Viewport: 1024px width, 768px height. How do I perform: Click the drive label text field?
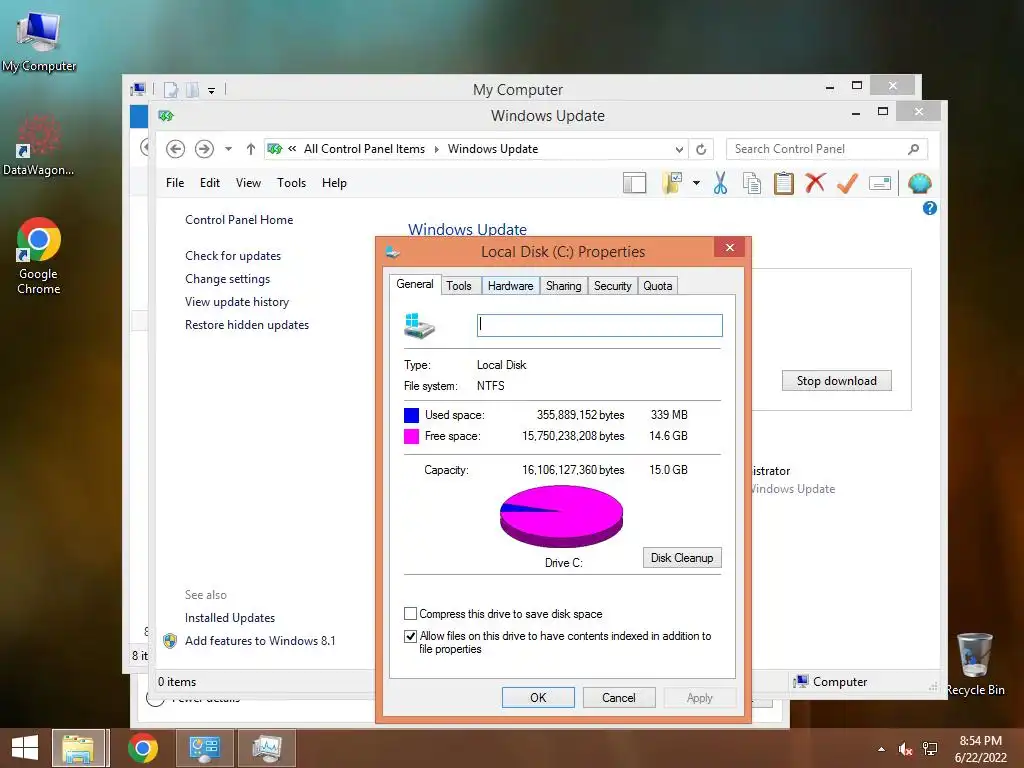point(600,325)
